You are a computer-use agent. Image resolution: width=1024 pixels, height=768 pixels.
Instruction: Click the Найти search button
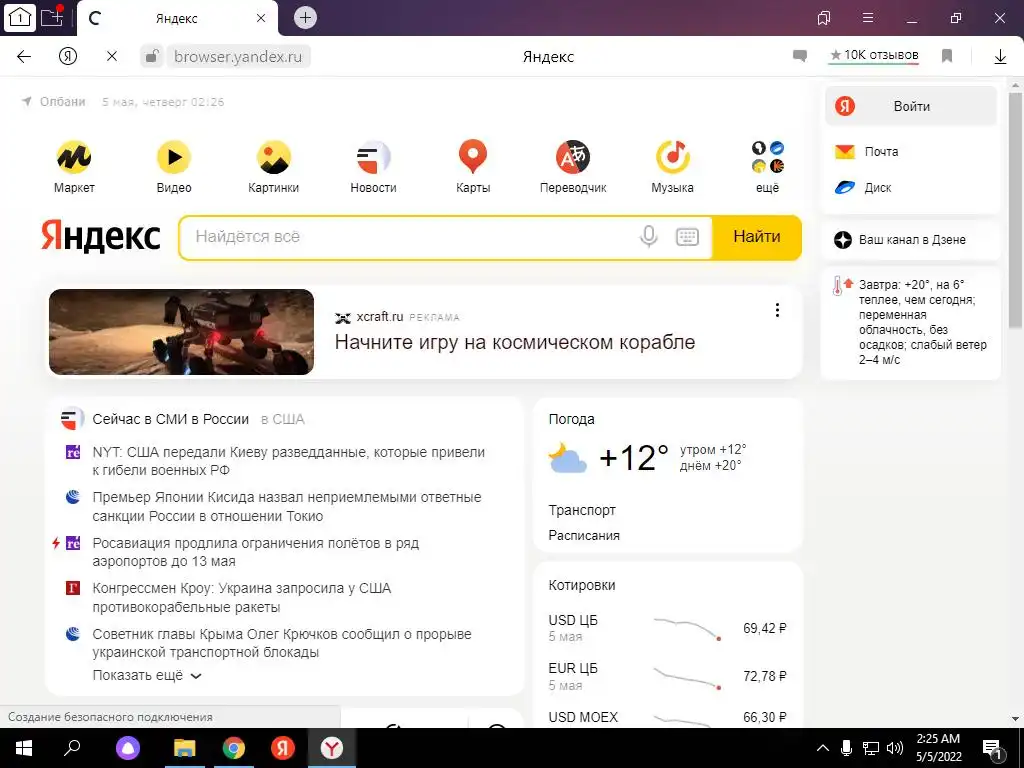click(756, 236)
